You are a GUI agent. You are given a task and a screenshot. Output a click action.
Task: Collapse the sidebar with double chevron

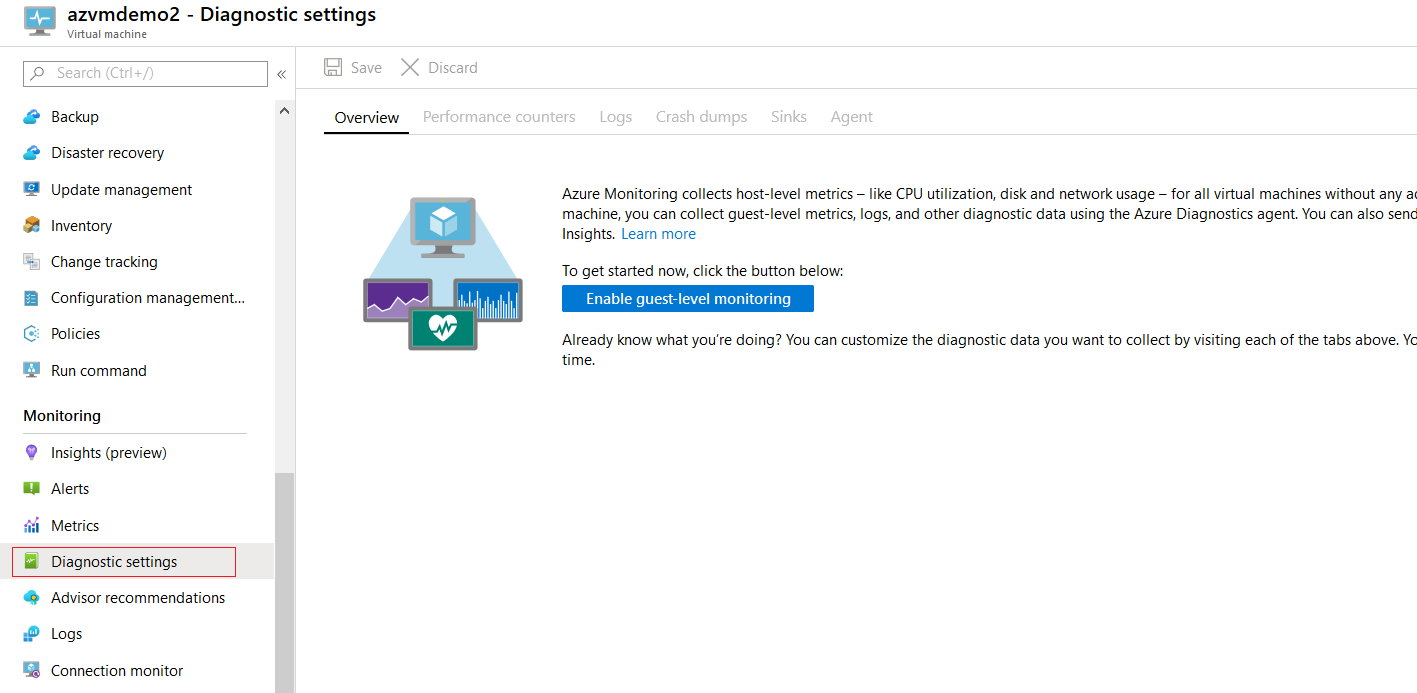(x=282, y=74)
